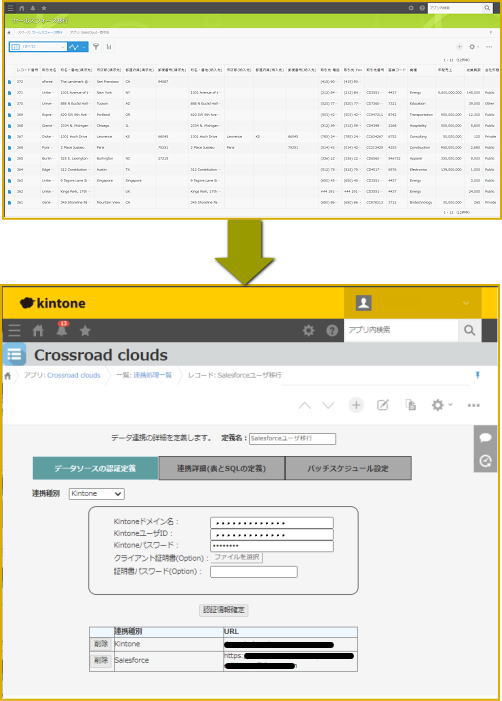Go to previous record with up chevron
This screenshot has width=502, height=701.
point(304,405)
